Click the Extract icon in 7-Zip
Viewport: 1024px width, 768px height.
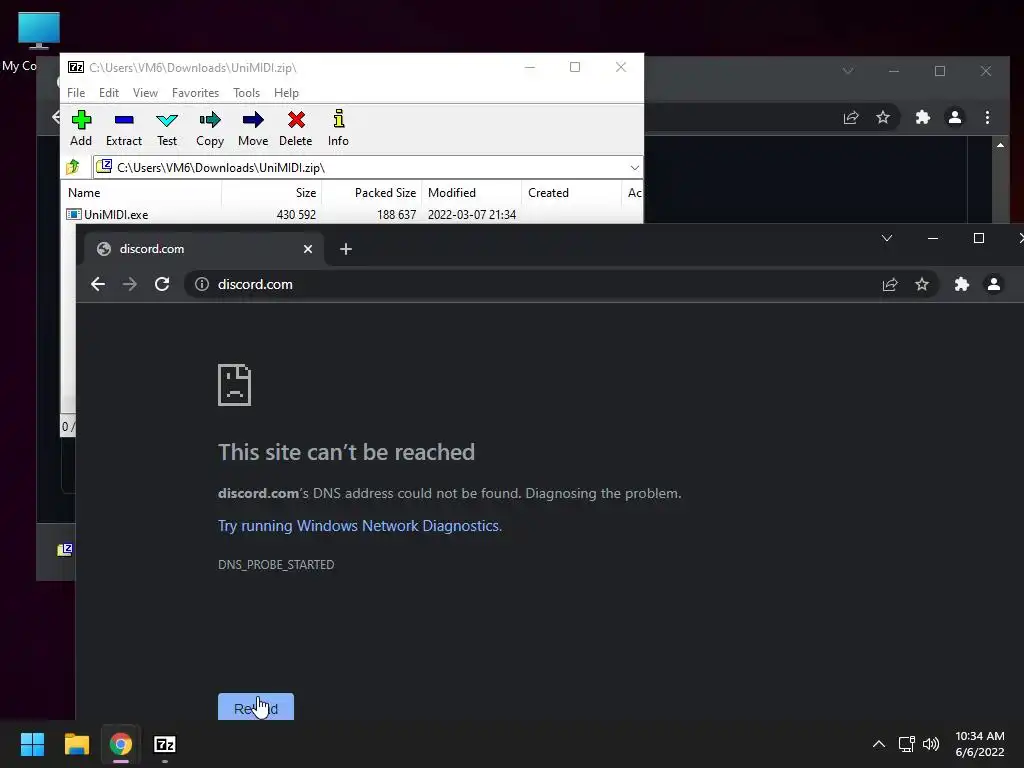123,129
